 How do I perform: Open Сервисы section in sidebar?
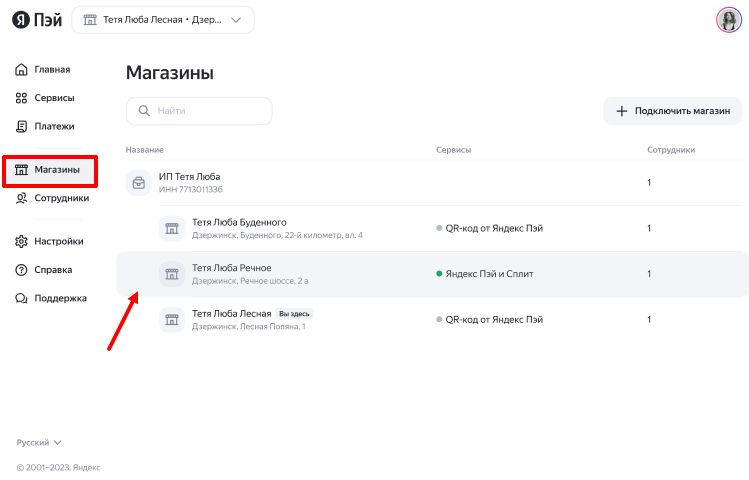click(53, 98)
